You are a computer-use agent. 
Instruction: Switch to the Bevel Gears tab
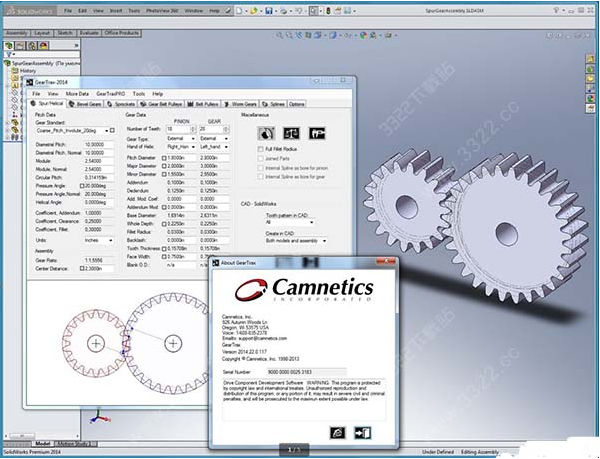85,104
